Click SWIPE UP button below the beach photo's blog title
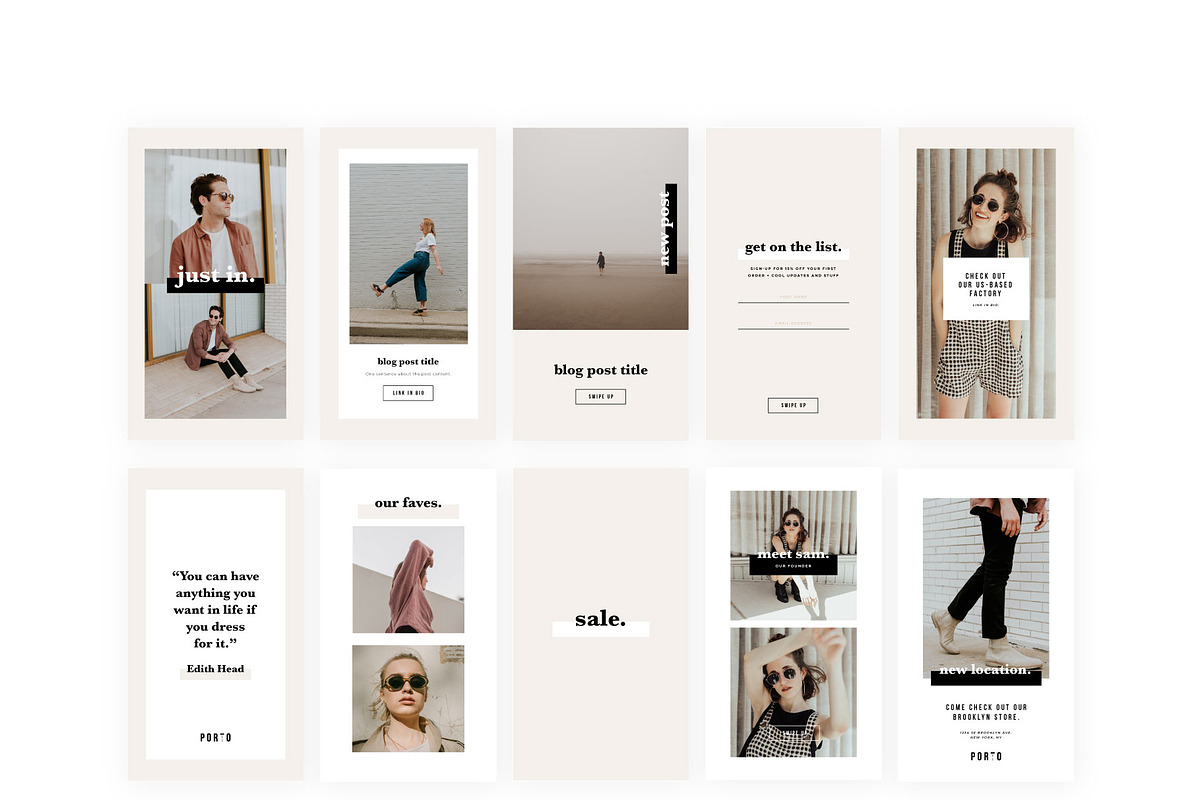This screenshot has width=1200, height=800. (600, 397)
